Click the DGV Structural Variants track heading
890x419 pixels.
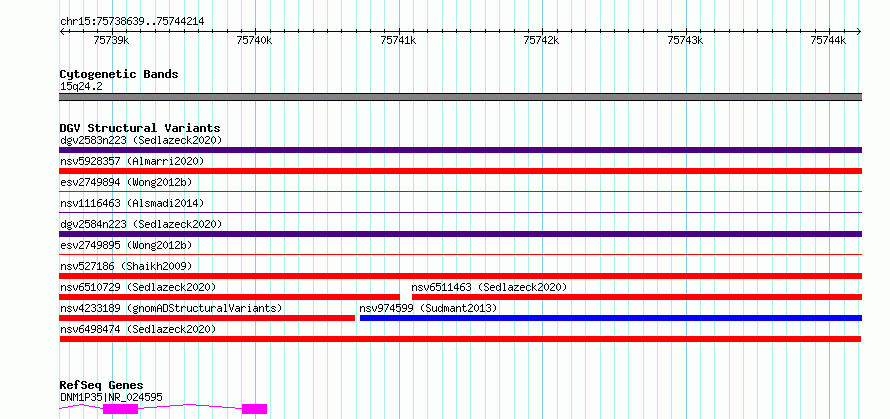(x=140, y=128)
